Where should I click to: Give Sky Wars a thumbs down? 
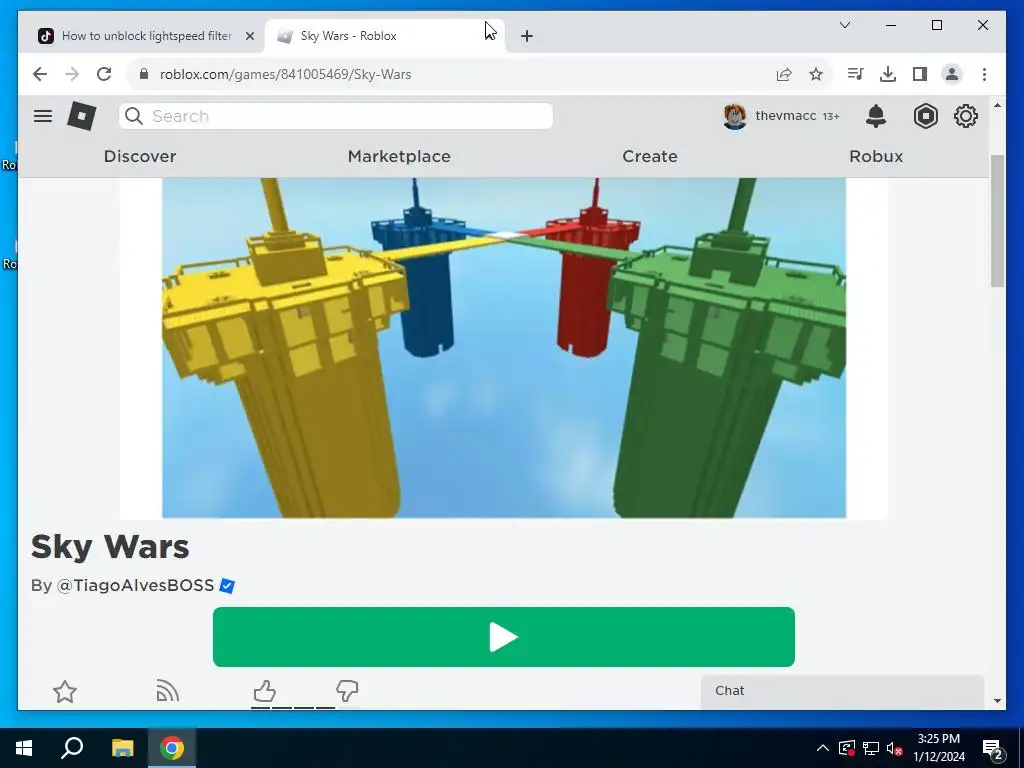(347, 691)
